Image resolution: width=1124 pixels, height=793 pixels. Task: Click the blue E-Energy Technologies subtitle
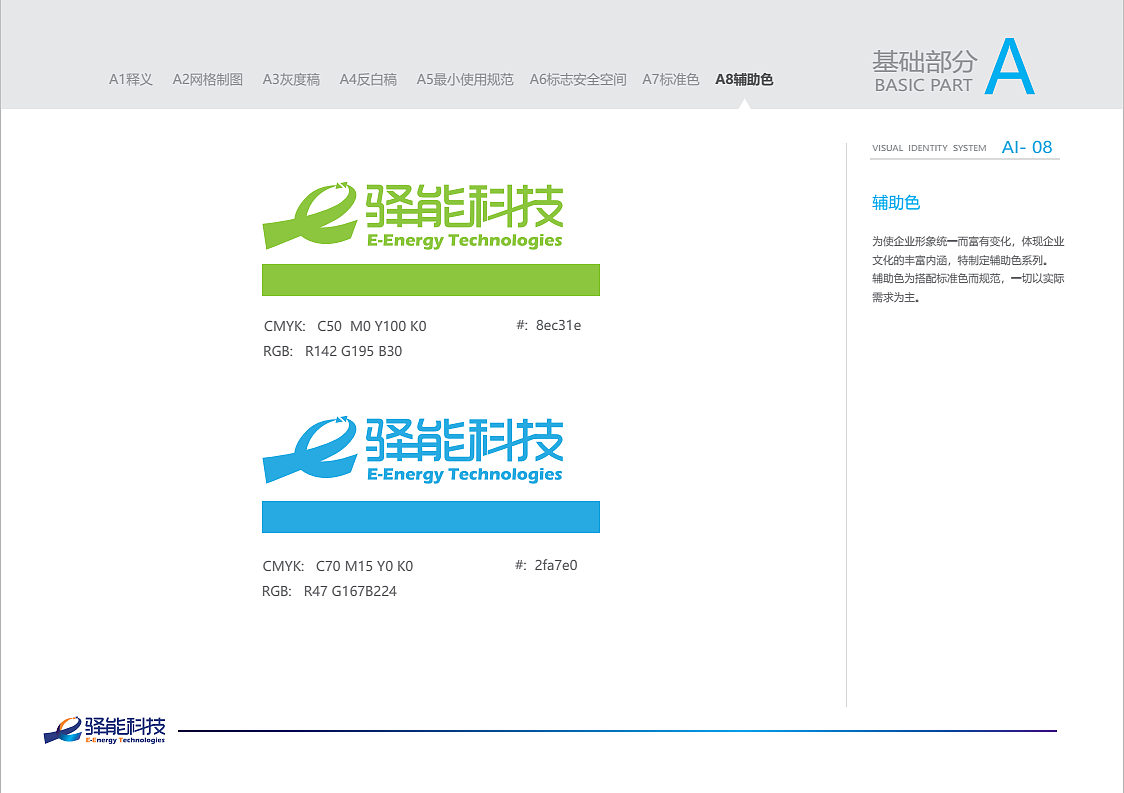tap(465, 475)
